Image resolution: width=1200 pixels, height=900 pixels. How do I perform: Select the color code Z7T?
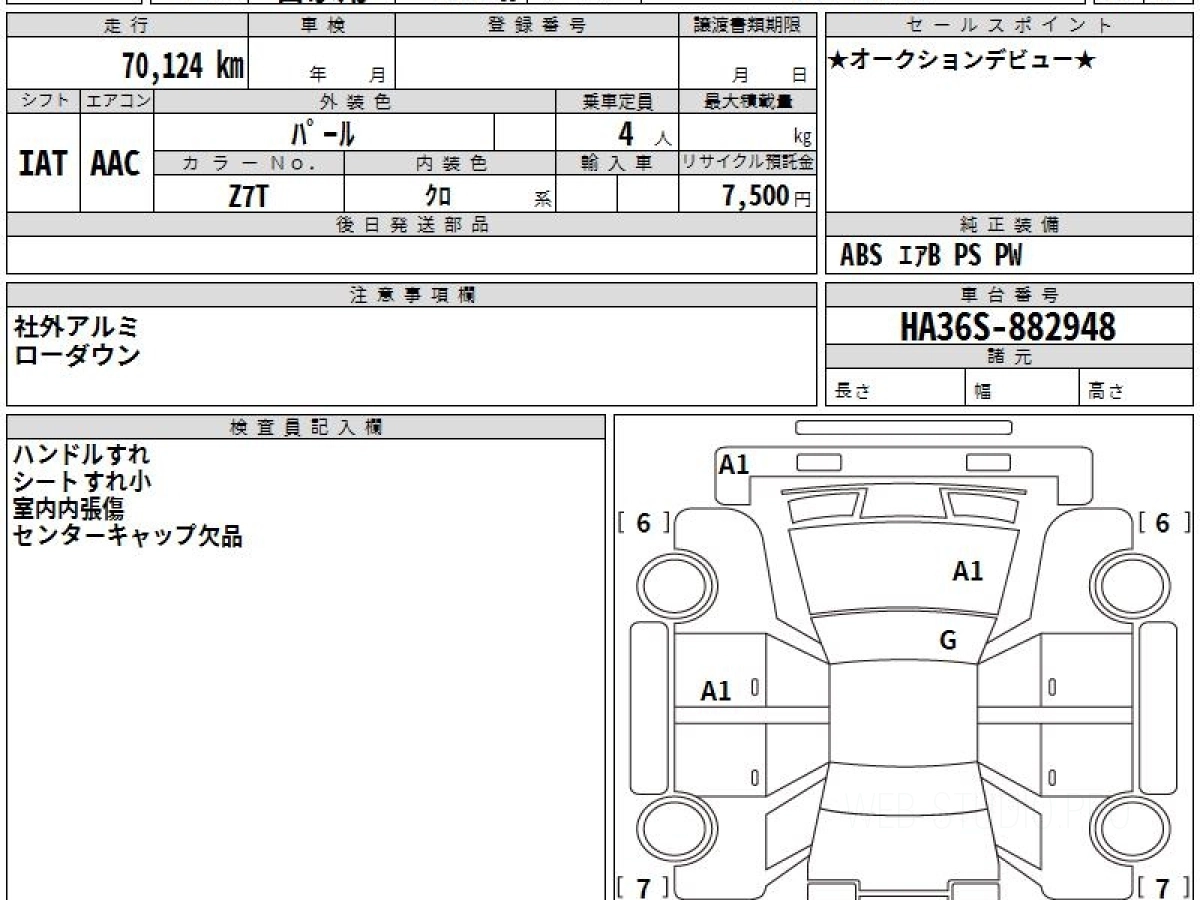248,196
